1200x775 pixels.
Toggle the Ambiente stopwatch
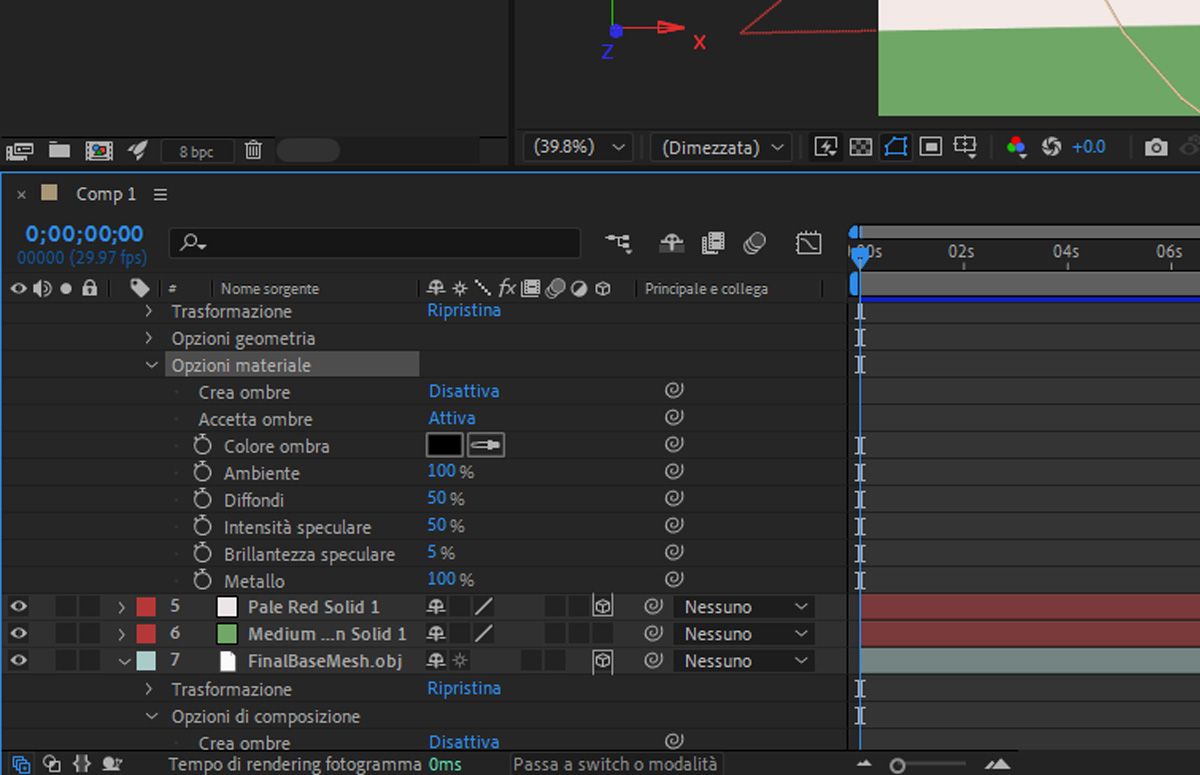pos(203,472)
